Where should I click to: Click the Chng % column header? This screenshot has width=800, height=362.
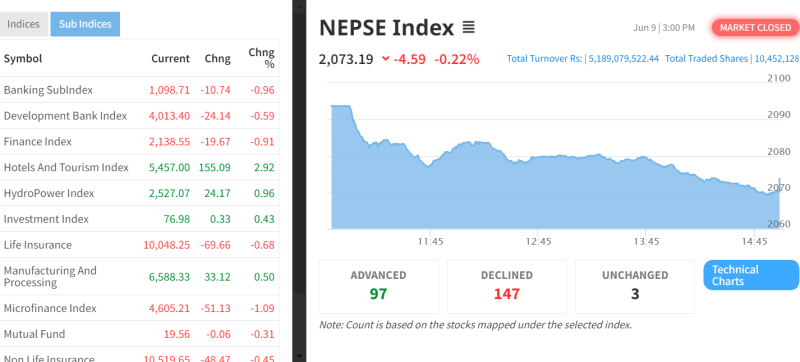coord(262,58)
